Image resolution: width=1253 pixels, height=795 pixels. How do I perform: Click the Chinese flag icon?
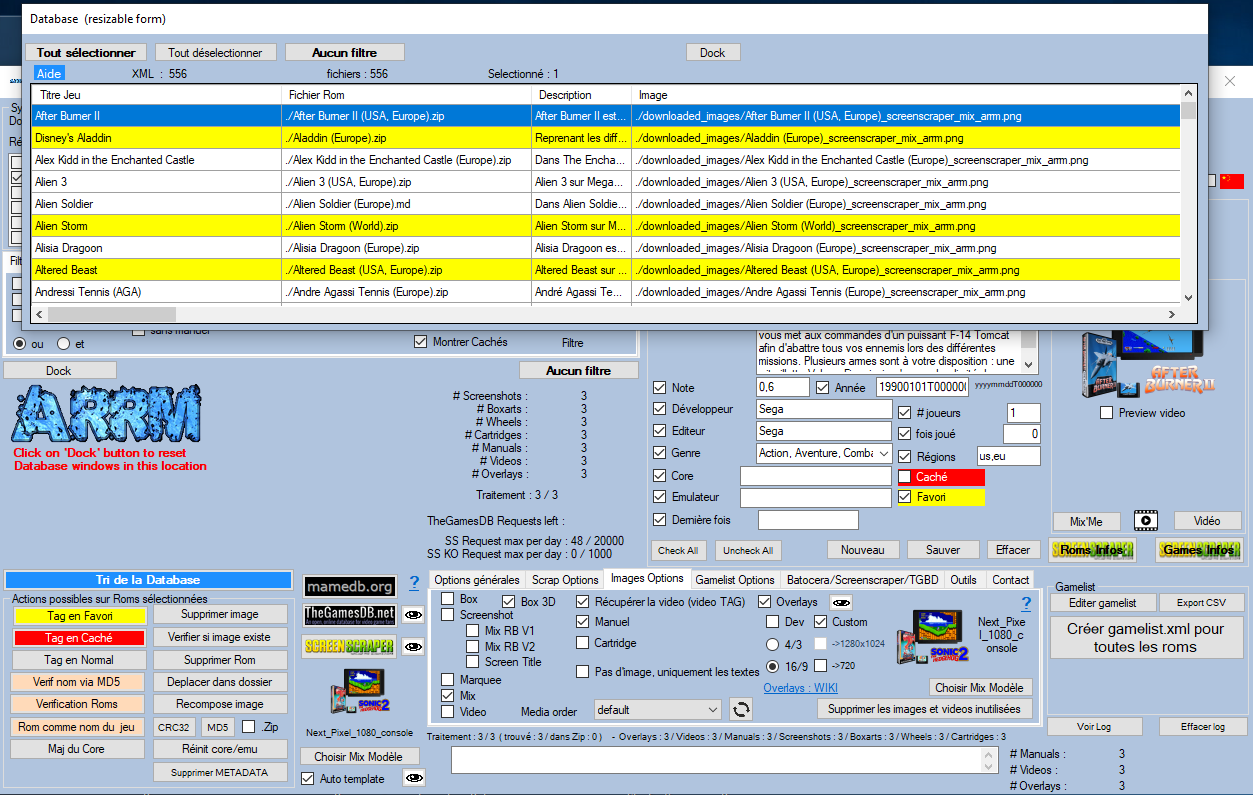[x=1231, y=181]
